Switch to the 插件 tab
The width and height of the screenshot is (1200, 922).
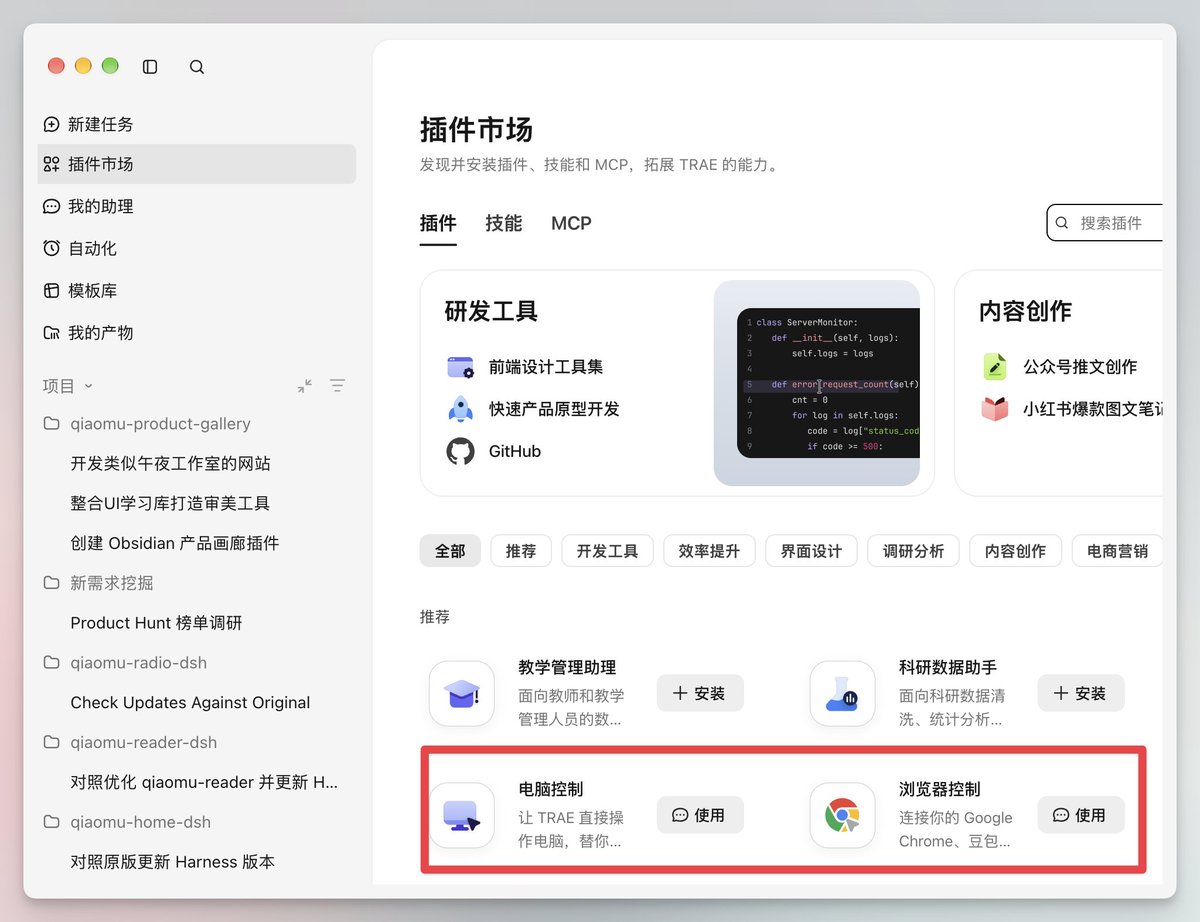[438, 224]
